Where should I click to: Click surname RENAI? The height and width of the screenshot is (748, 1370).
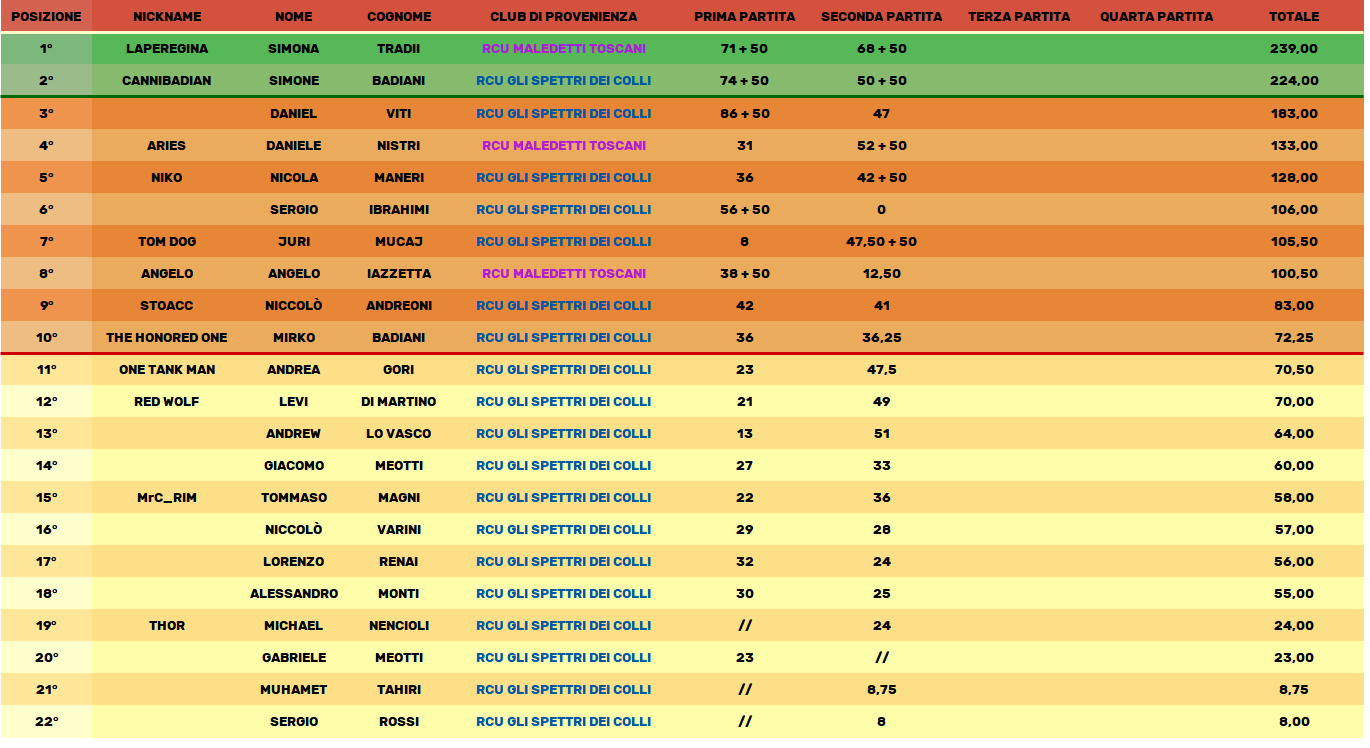point(399,562)
